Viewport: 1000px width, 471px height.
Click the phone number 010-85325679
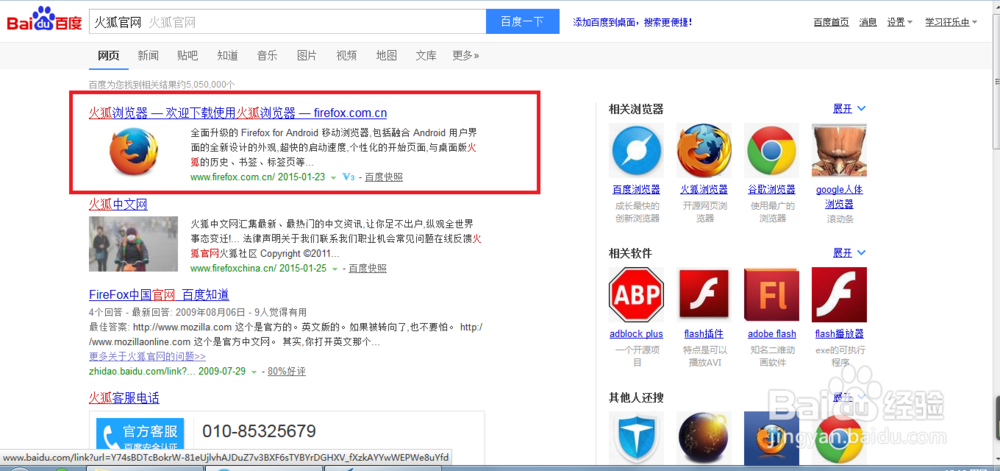259,431
